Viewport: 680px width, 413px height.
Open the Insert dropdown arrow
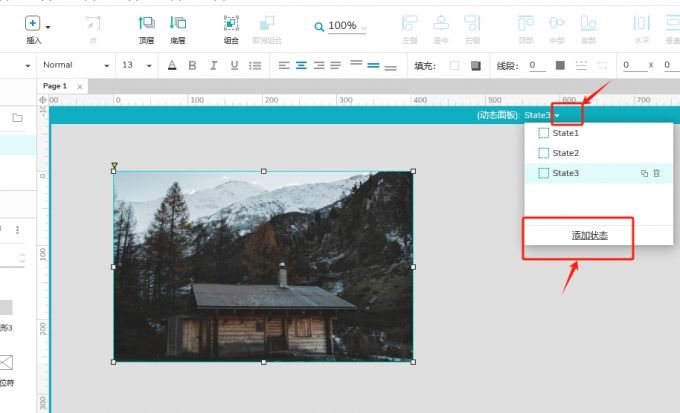48,27
